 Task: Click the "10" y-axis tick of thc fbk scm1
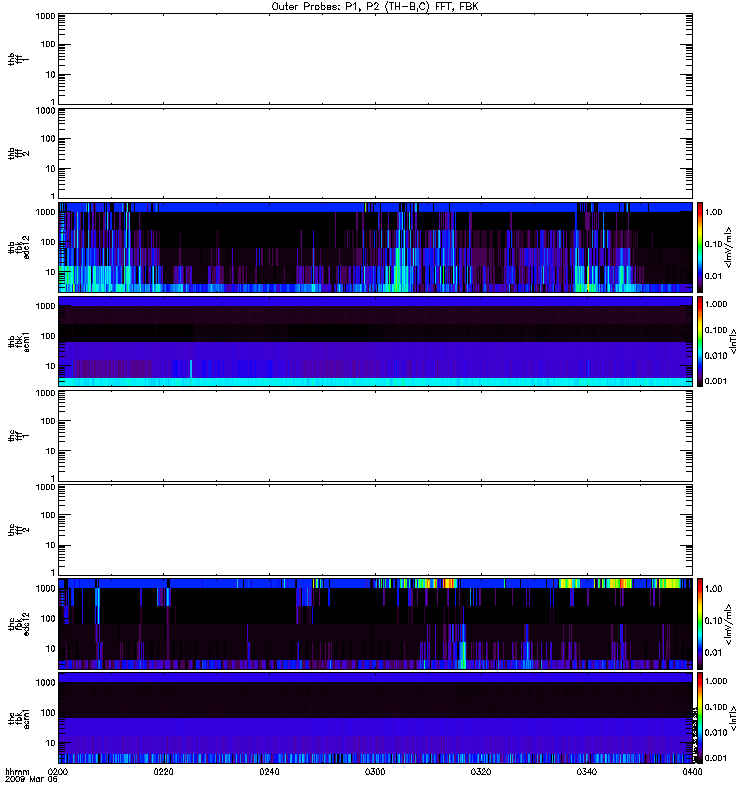[x=51, y=743]
